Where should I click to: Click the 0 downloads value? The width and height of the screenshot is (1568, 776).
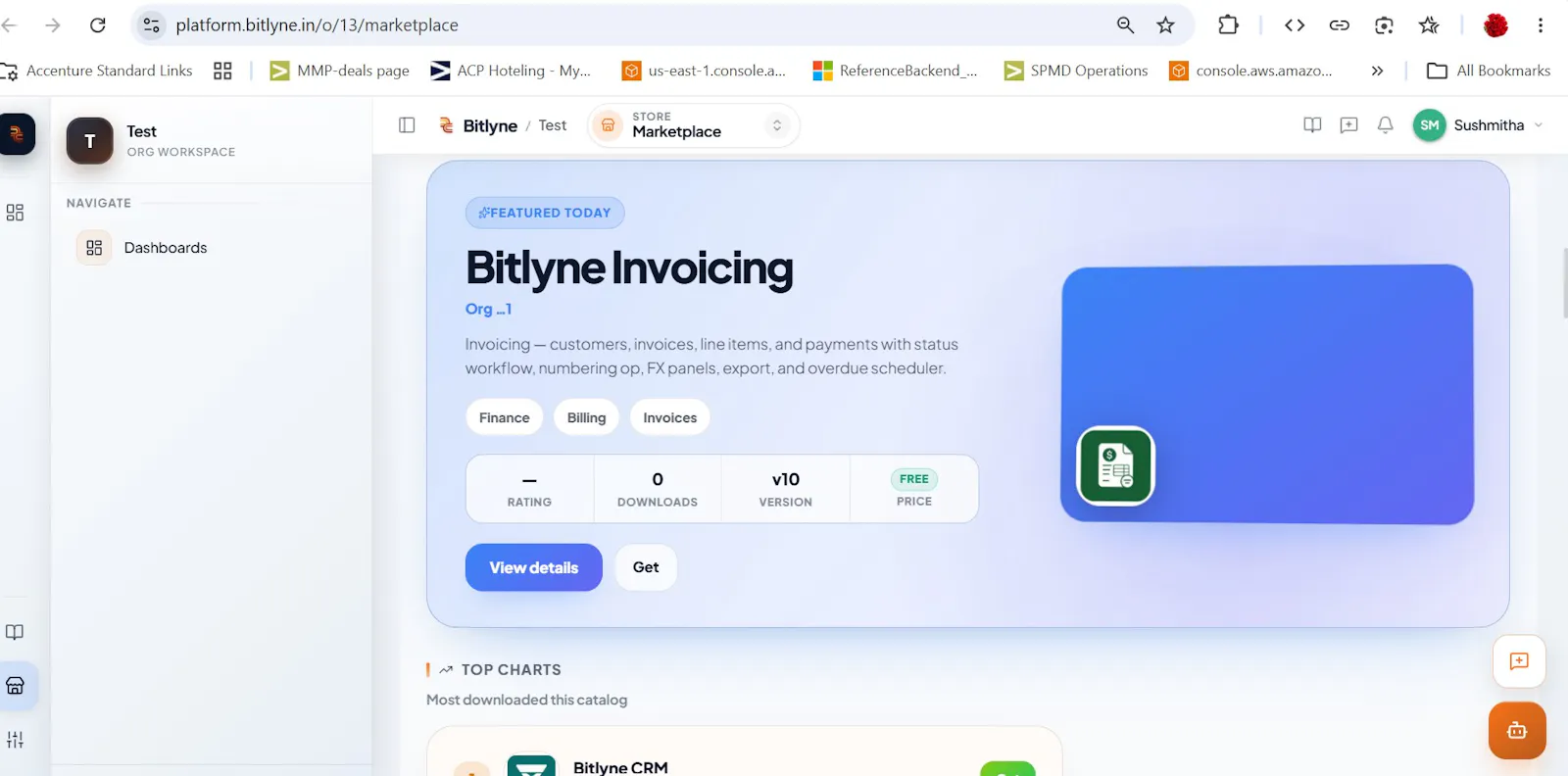click(658, 479)
